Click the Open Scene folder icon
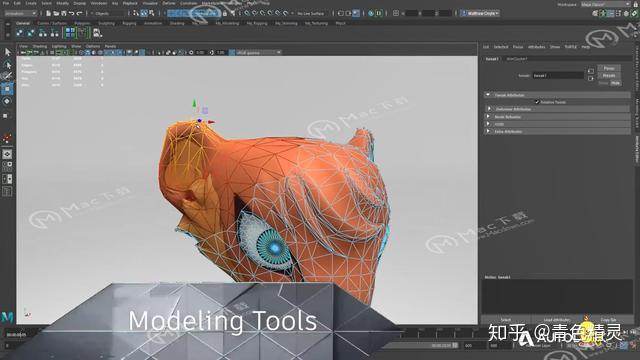 coord(56,13)
